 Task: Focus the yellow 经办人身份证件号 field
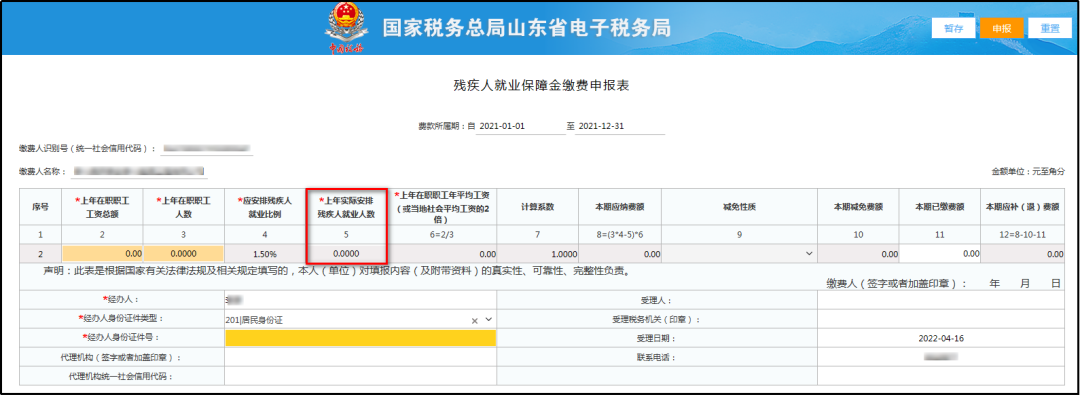coord(360,338)
